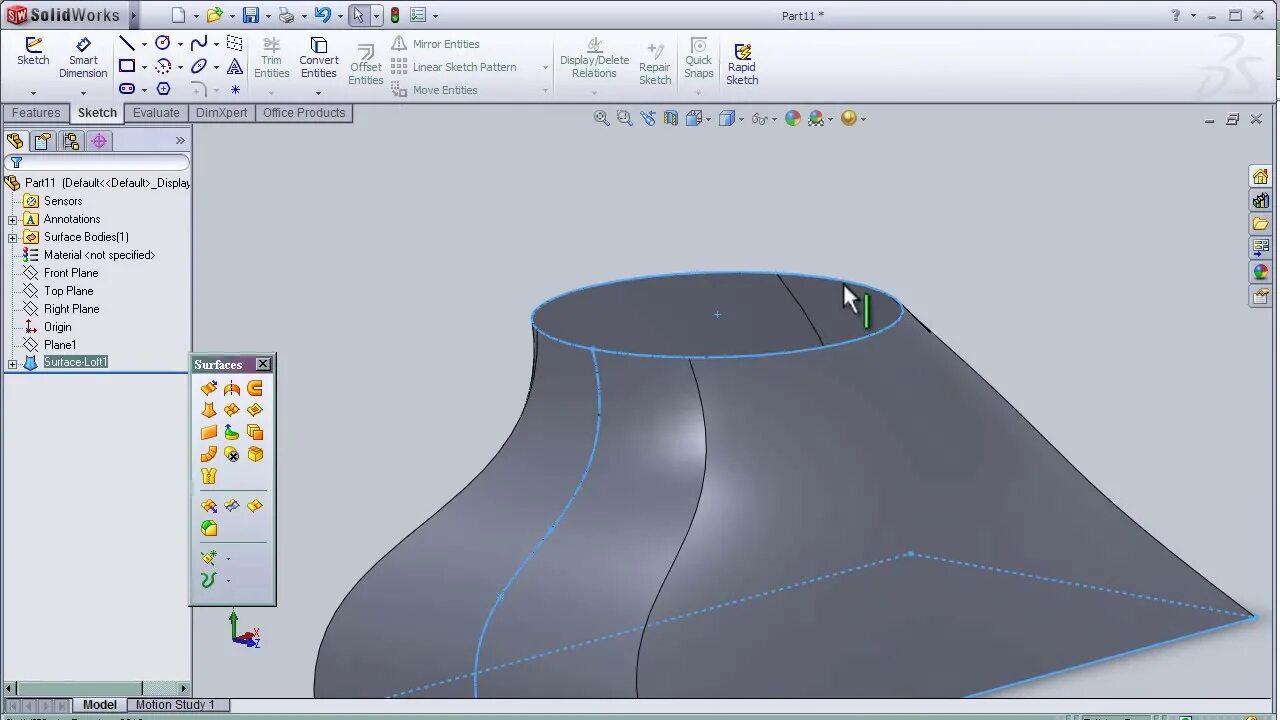This screenshot has width=1280, height=720.
Task: Select Origin in feature tree
Action: click(57, 327)
